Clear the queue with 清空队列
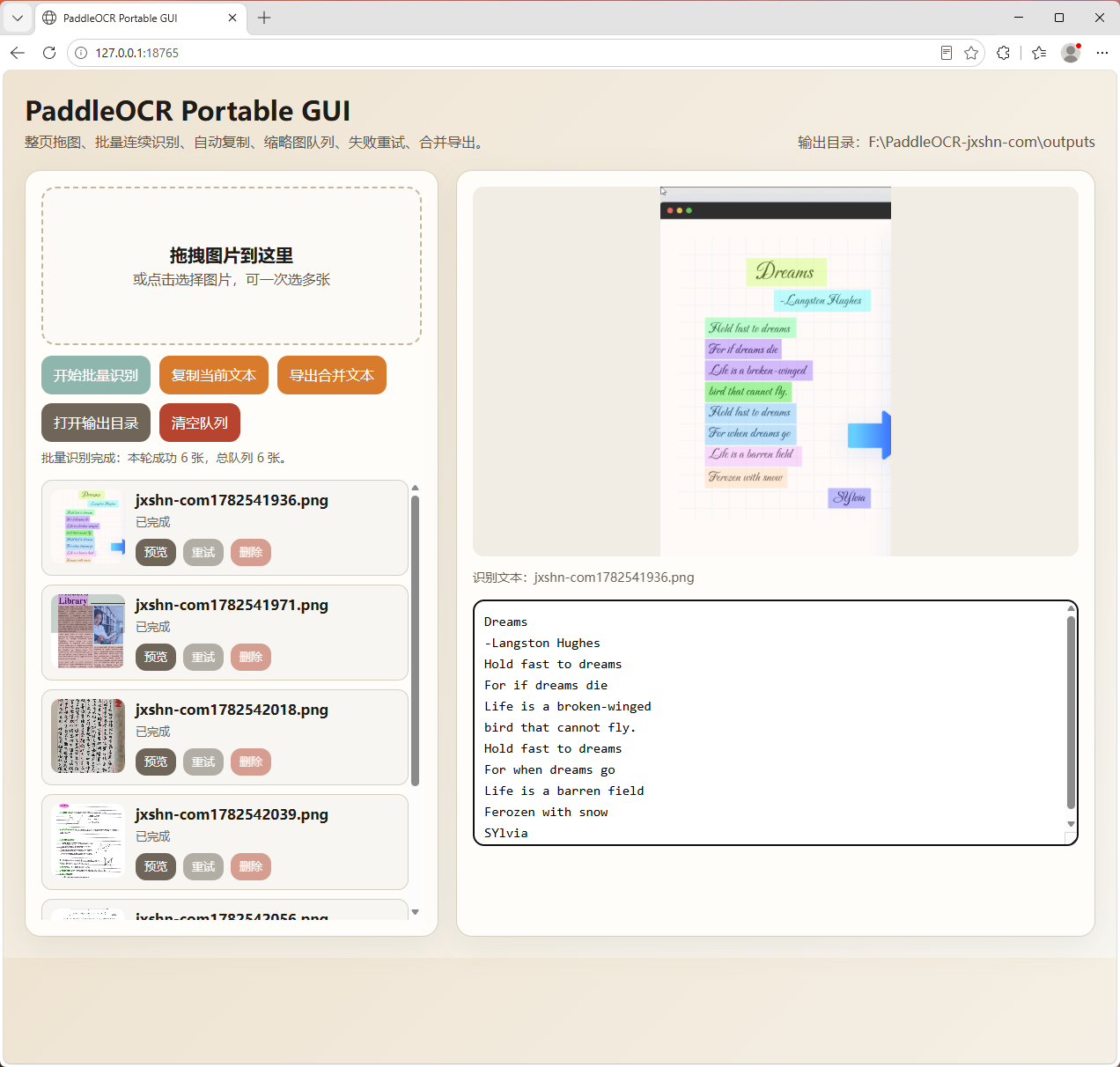Screen dimensions: 1120x1067 coord(200,423)
